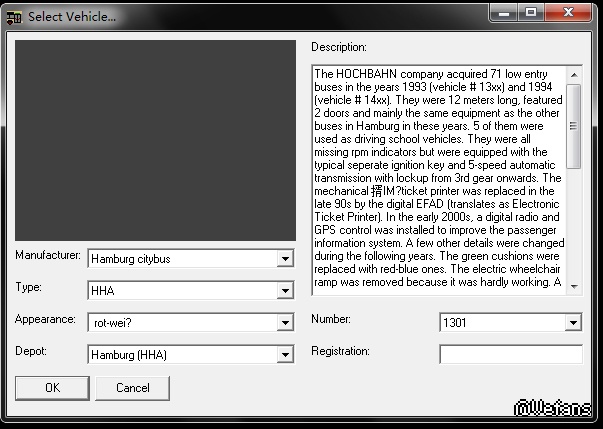Close the Select Vehicle dialog

[x=572, y=13]
